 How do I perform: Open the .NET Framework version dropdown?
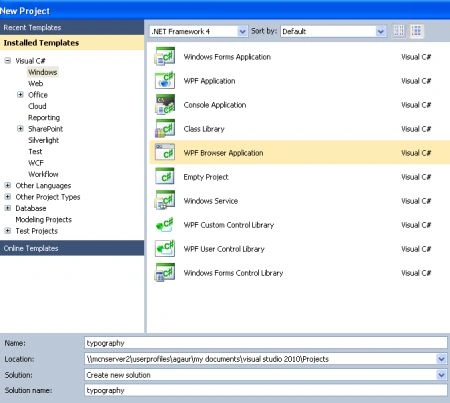[x=242, y=32]
